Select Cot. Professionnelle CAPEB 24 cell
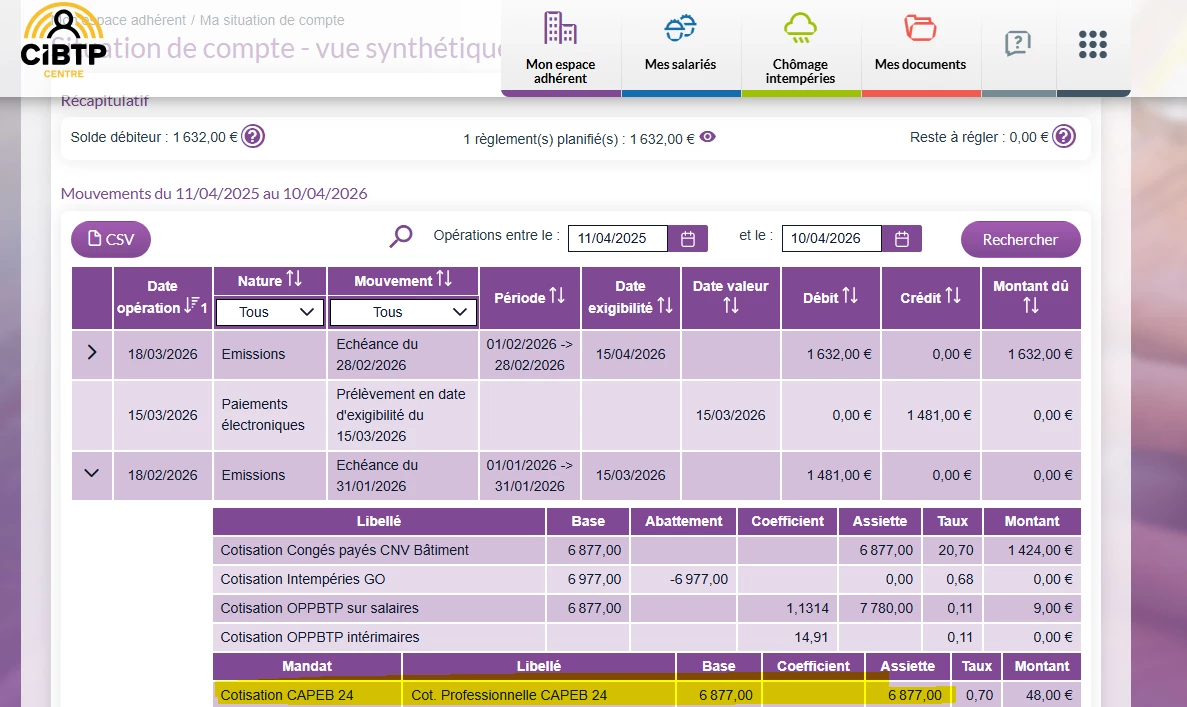Image resolution: width=1187 pixels, height=707 pixels. (539, 695)
